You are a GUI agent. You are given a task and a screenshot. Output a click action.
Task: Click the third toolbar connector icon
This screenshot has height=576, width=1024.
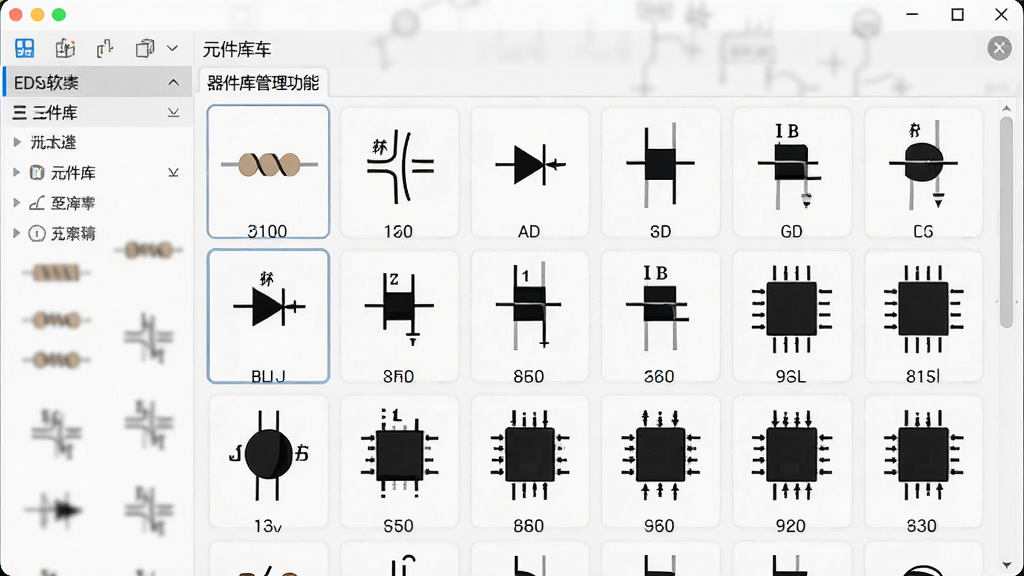(x=104, y=48)
